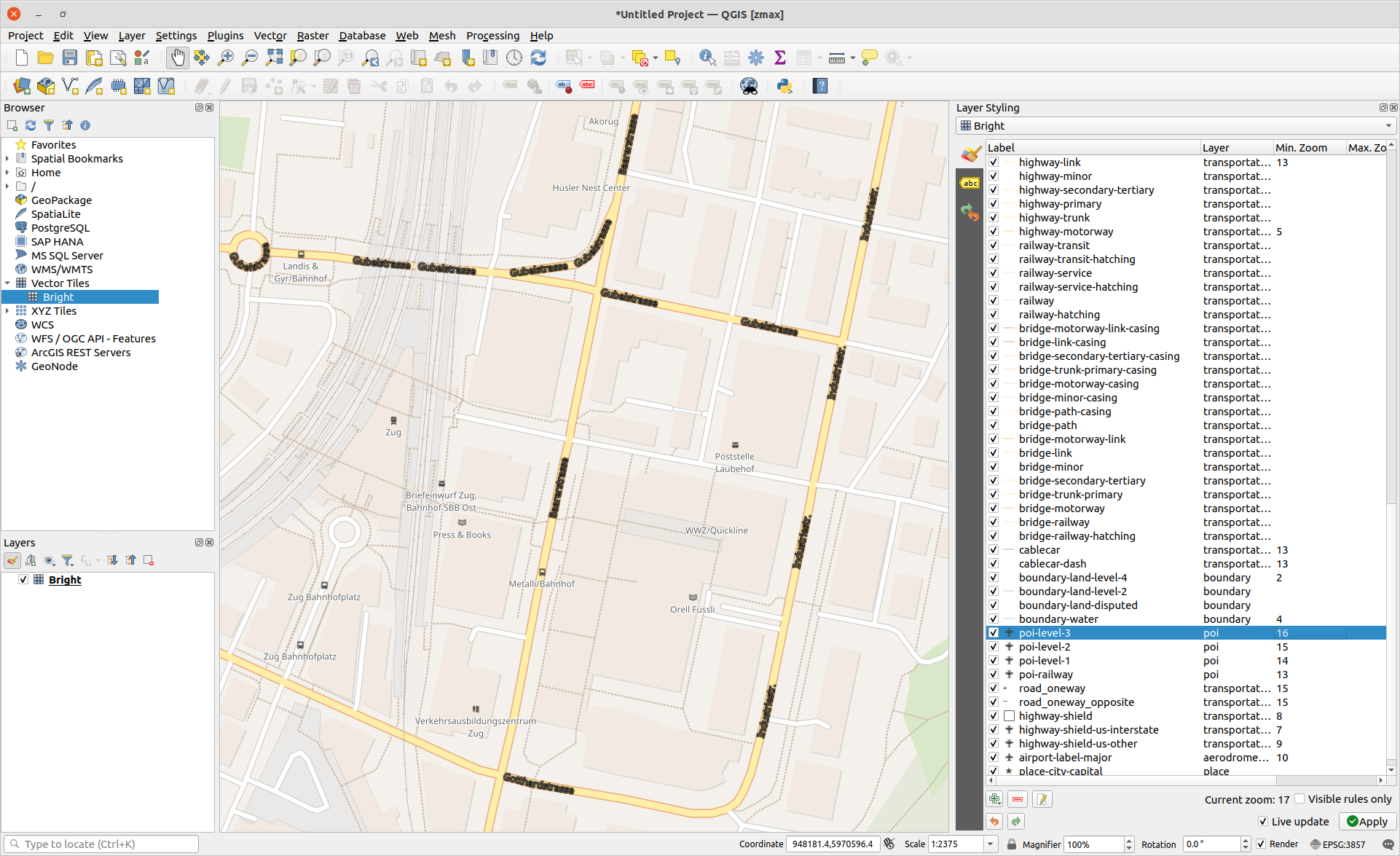
Task: Open the Temporal Controller panel
Action: point(514,58)
